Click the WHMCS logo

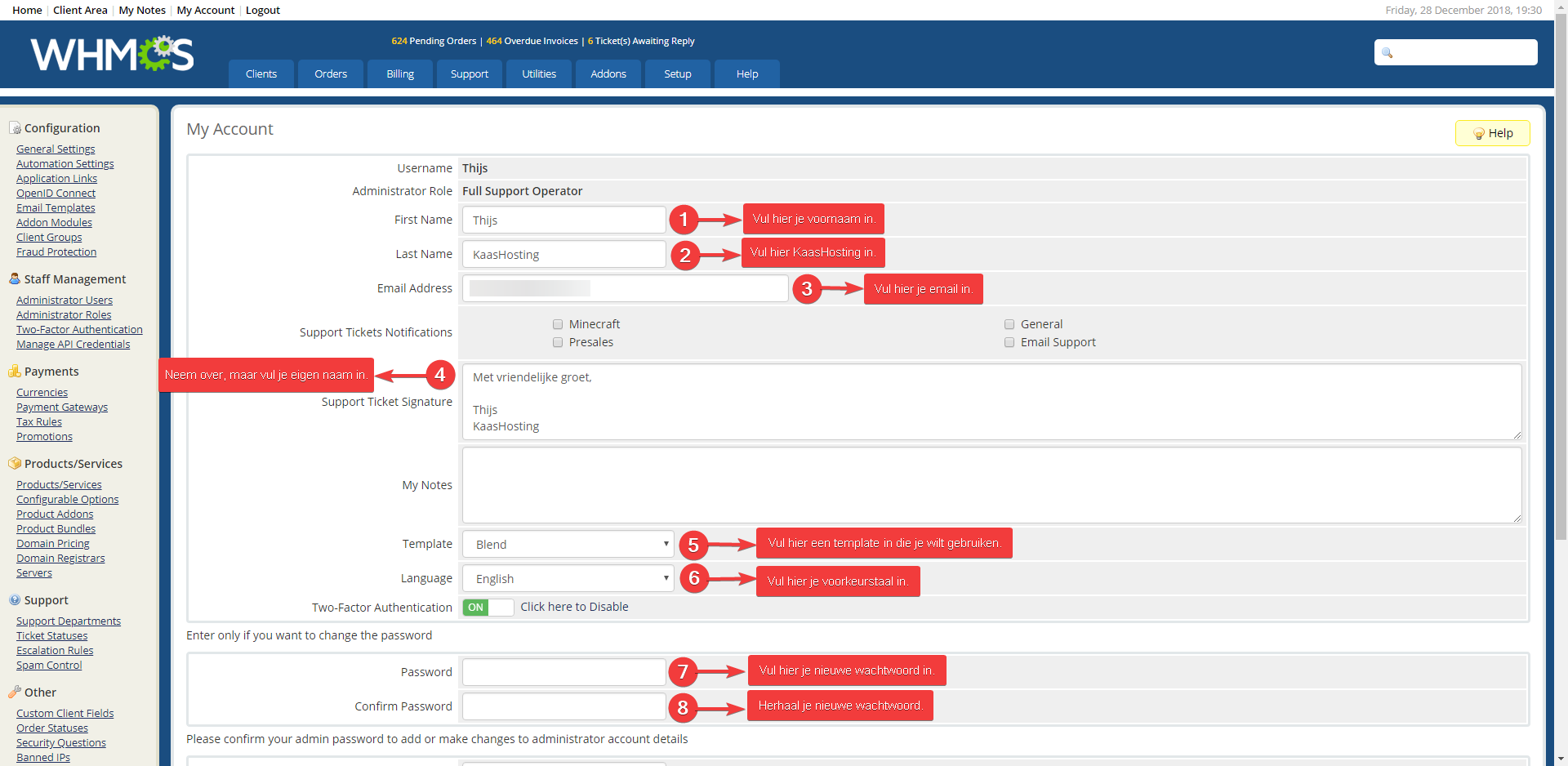[x=112, y=55]
